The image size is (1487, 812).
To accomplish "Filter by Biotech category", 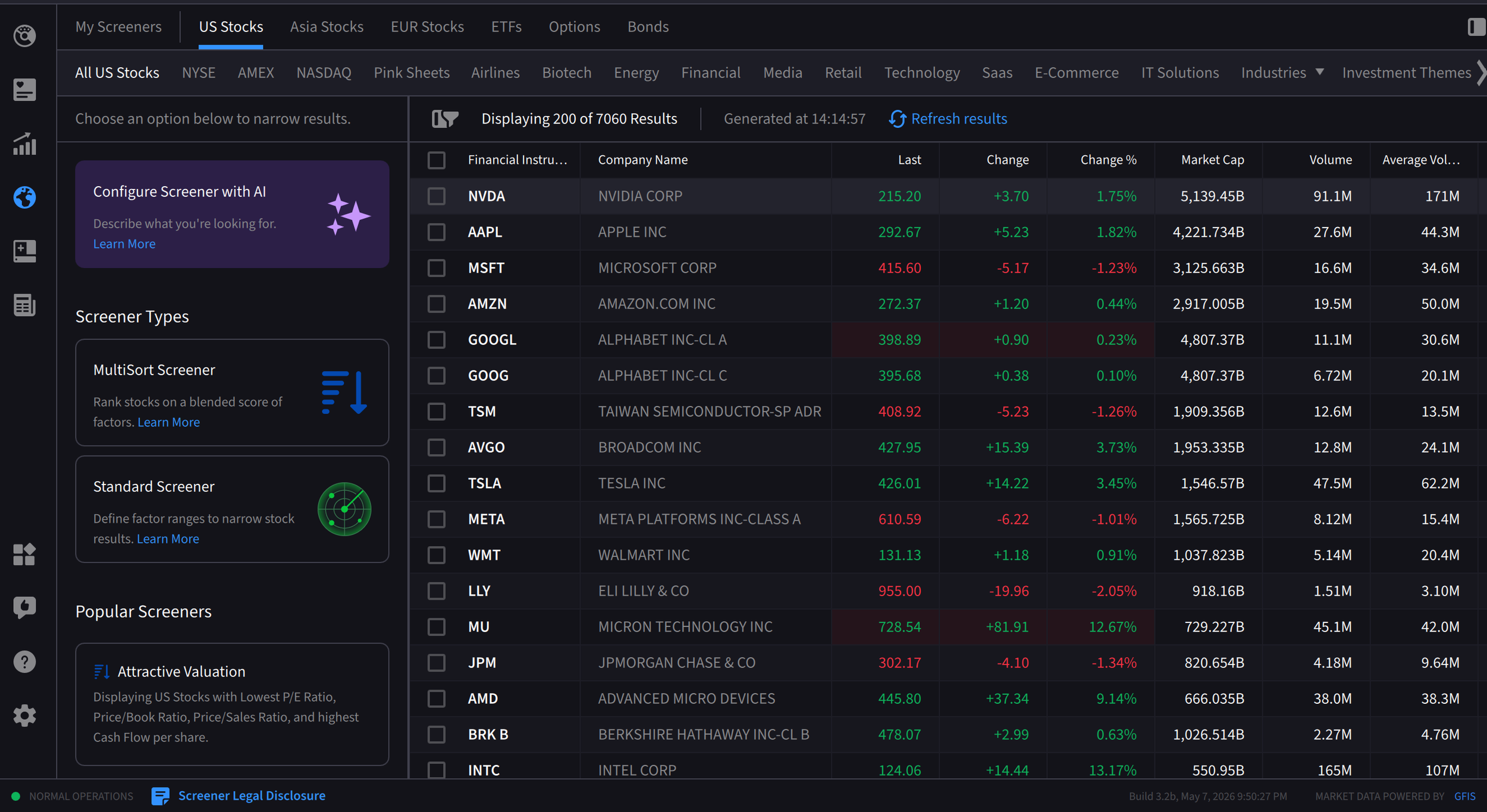I will coord(566,73).
